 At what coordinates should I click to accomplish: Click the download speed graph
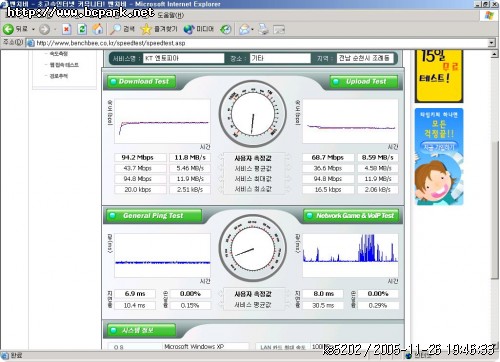tap(162, 121)
